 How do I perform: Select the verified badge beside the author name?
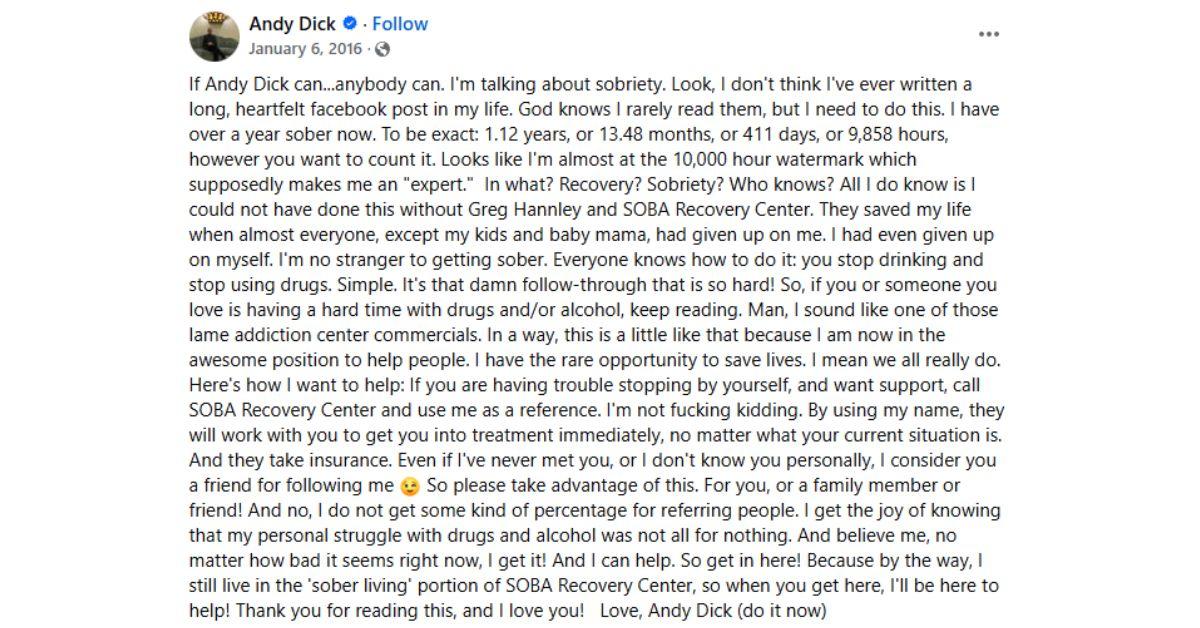pos(350,23)
